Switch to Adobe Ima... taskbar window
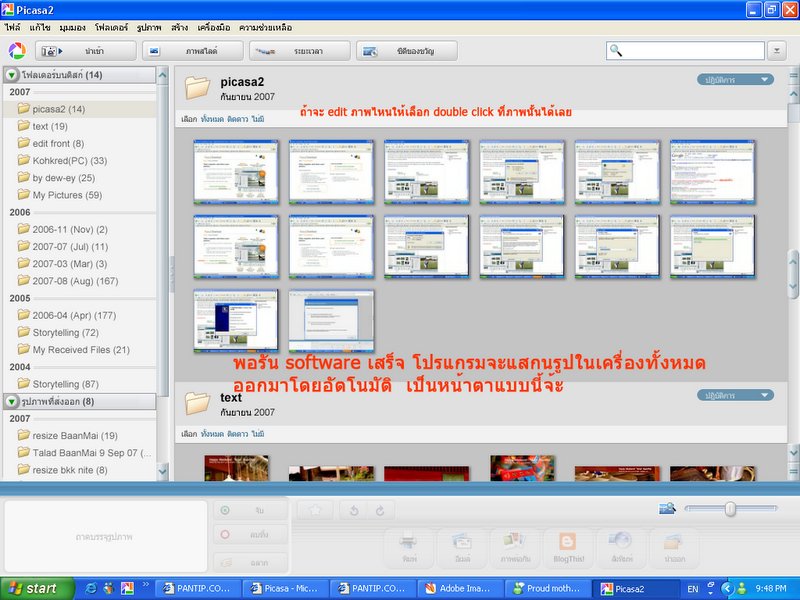Viewport: 800px width, 600px height. coord(460,589)
